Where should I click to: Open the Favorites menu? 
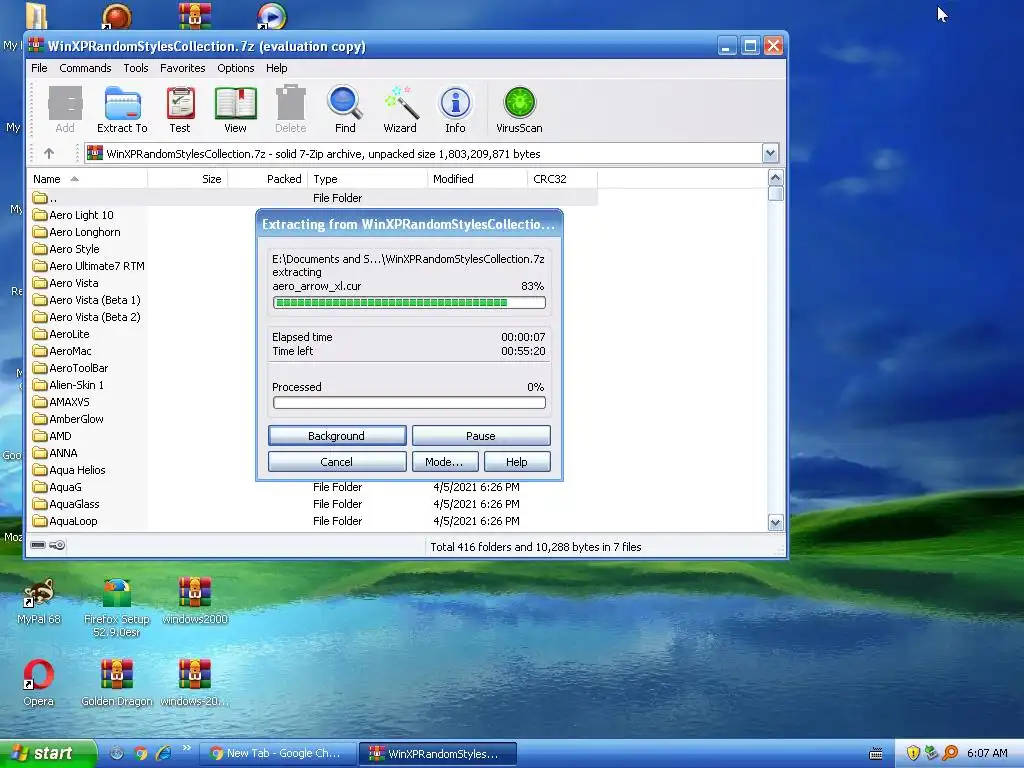click(182, 68)
